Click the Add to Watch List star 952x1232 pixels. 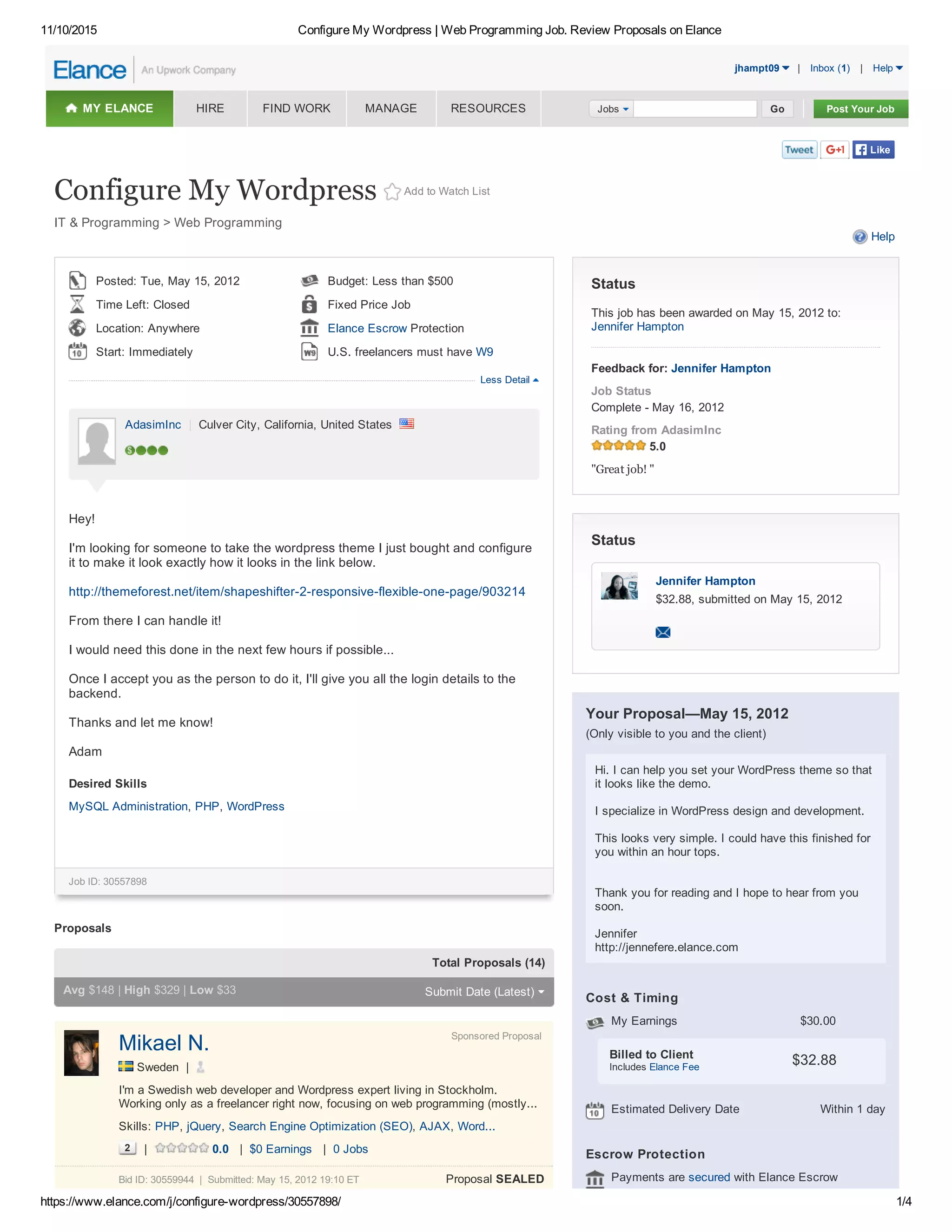(x=392, y=192)
